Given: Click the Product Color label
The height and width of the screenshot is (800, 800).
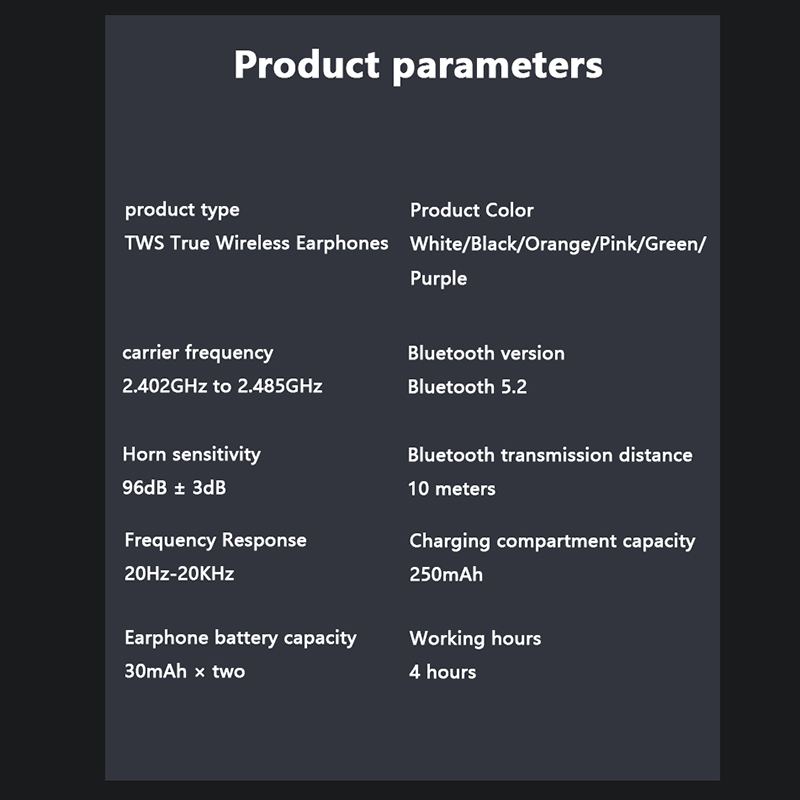Looking at the screenshot, I should coord(471,211).
